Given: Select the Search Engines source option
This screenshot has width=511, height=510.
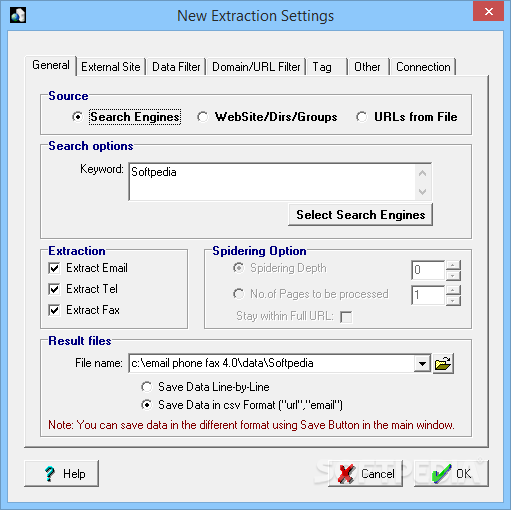Looking at the screenshot, I should (126, 117).
